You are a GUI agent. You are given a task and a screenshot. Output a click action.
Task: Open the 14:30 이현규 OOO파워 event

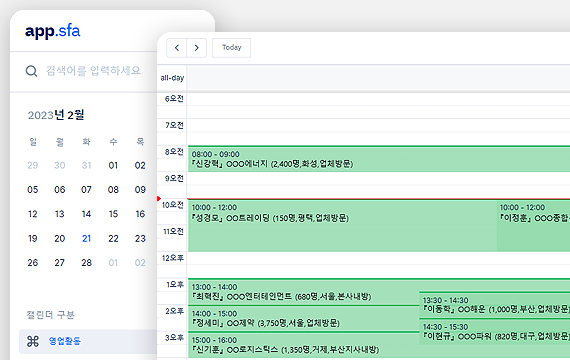(495, 332)
